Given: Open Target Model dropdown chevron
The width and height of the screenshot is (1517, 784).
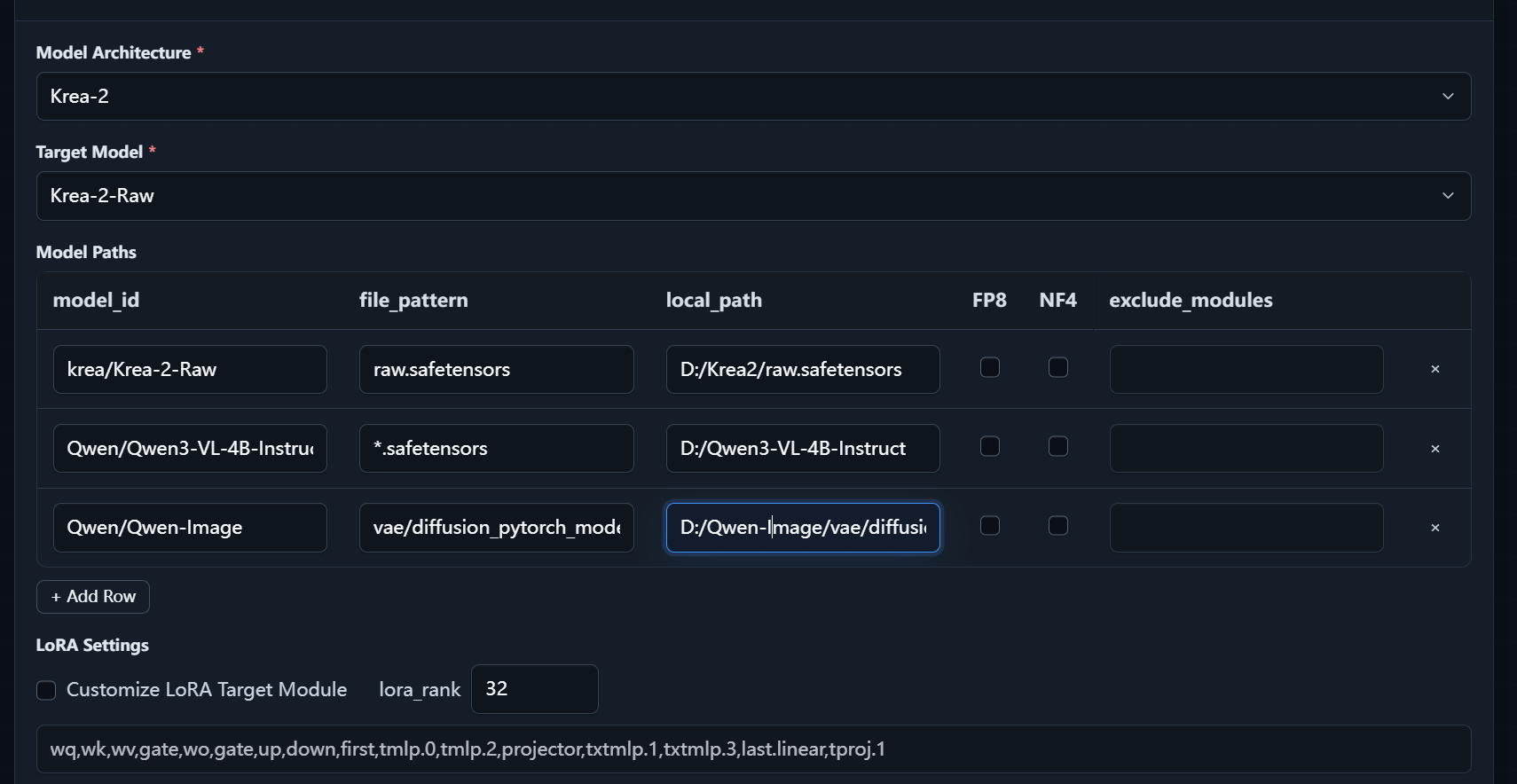Looking at the screenshot, I should coord(1448,195).
